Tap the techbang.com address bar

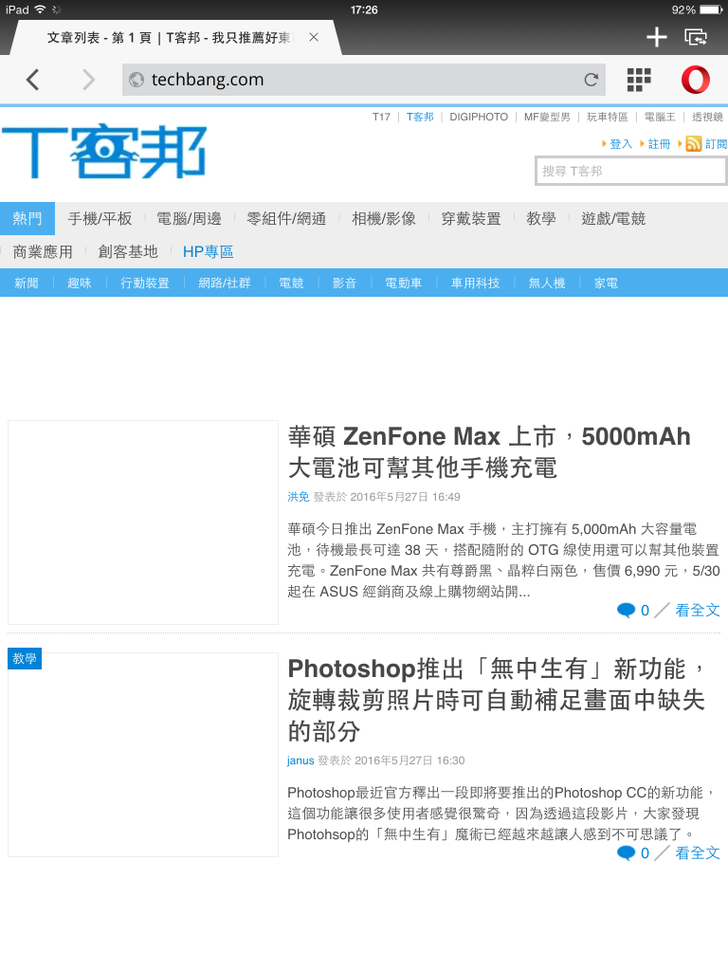click(x=363, y=79)
